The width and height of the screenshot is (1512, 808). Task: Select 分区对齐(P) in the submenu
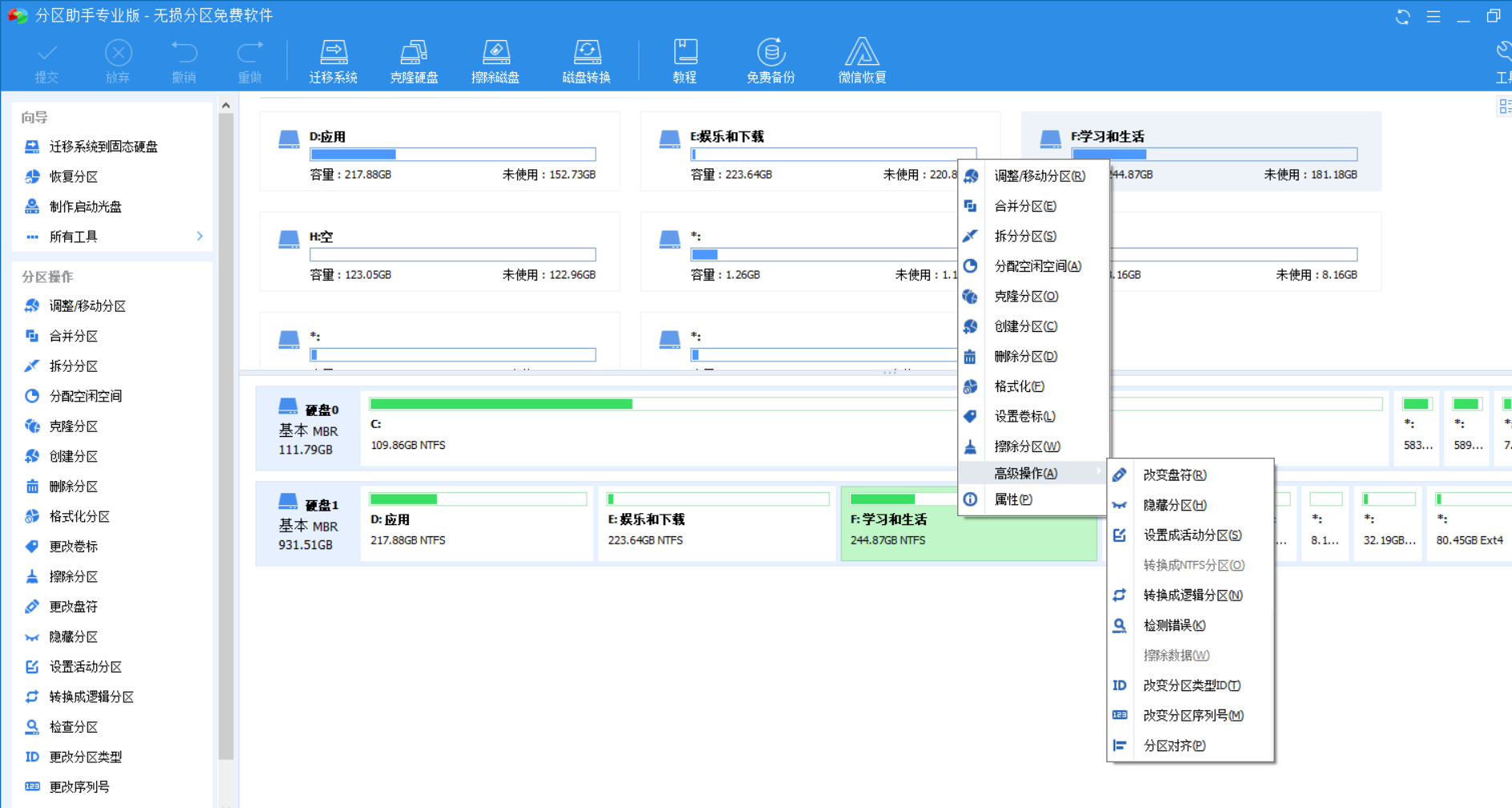click(x=1191, y=745)
